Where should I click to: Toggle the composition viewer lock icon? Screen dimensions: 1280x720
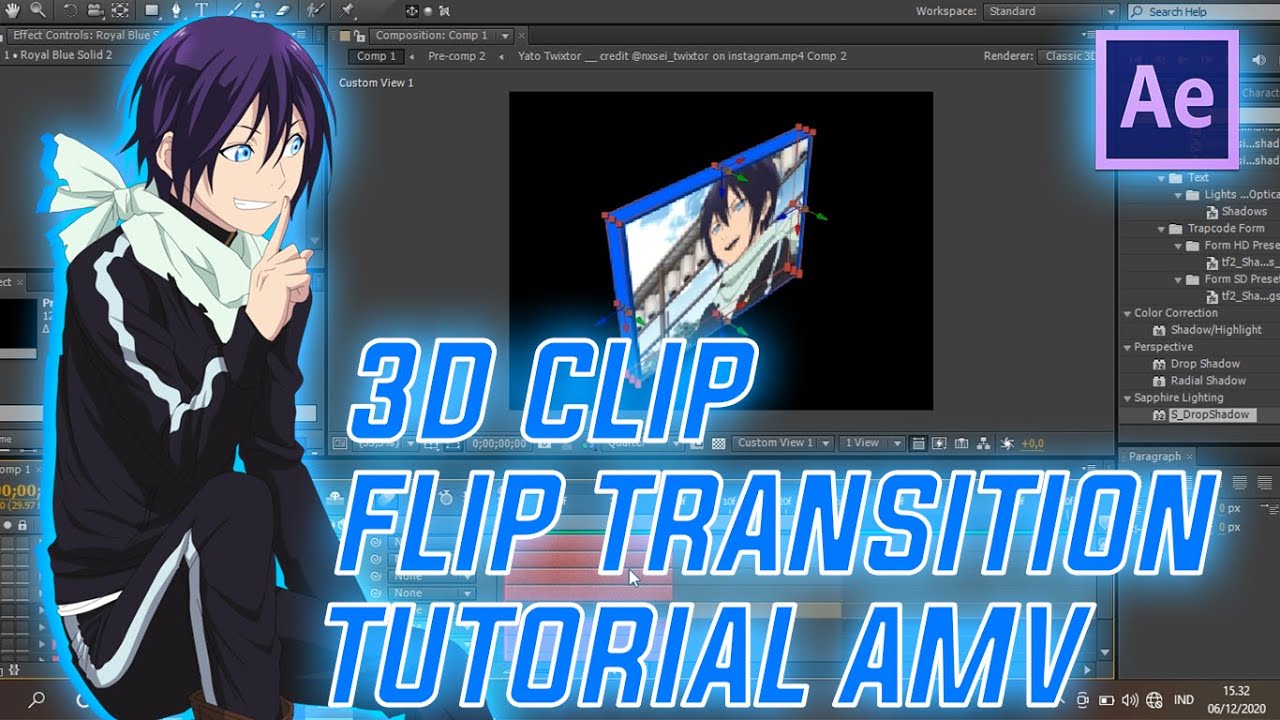(x=359, y=36)
